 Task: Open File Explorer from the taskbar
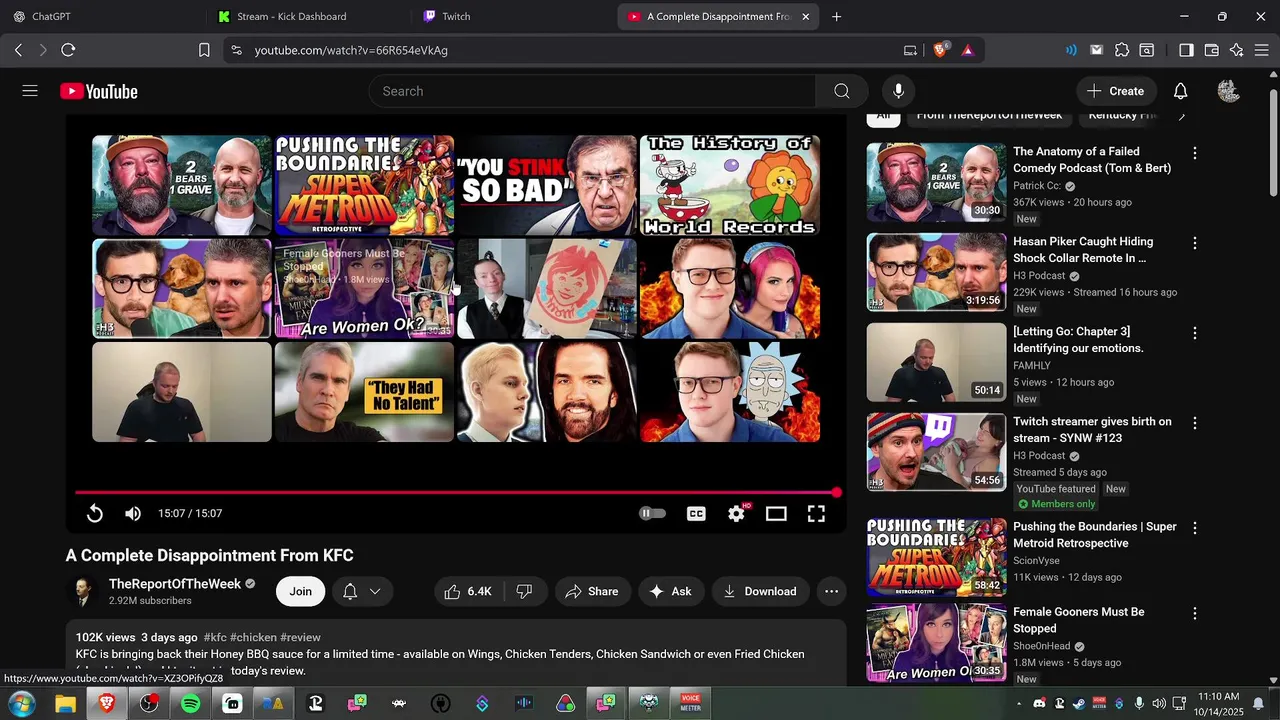pos(65,704)
